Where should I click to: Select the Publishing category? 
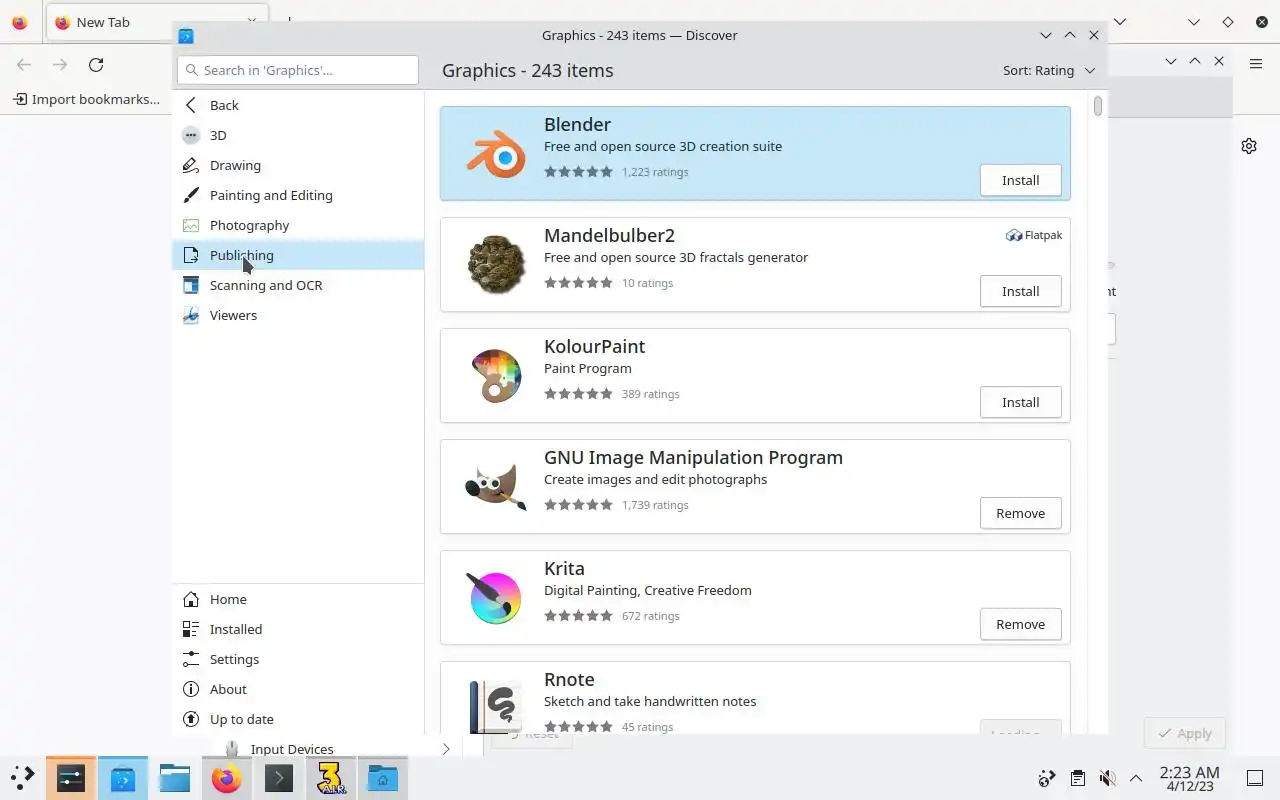coord(298,255)
